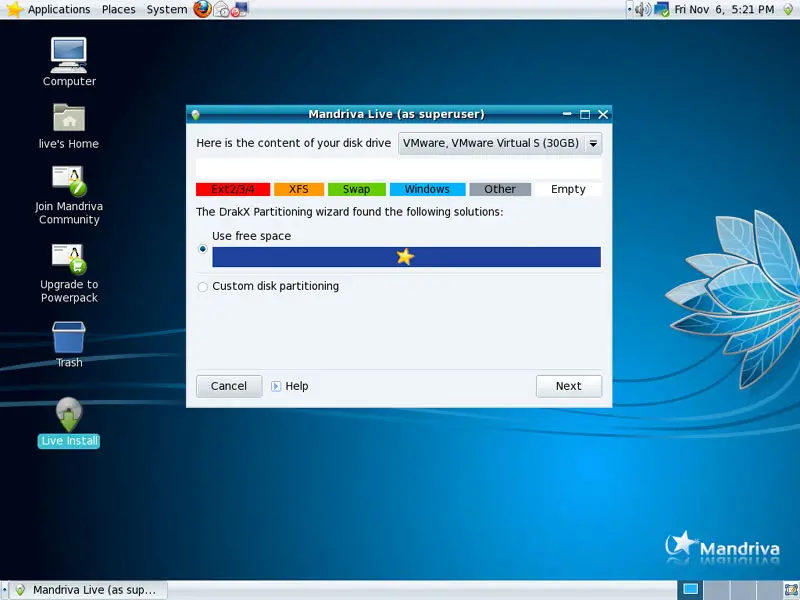800x600 pixels.
Task: Select the Upgrade to Powerpack icon
Action: (69, 259)
